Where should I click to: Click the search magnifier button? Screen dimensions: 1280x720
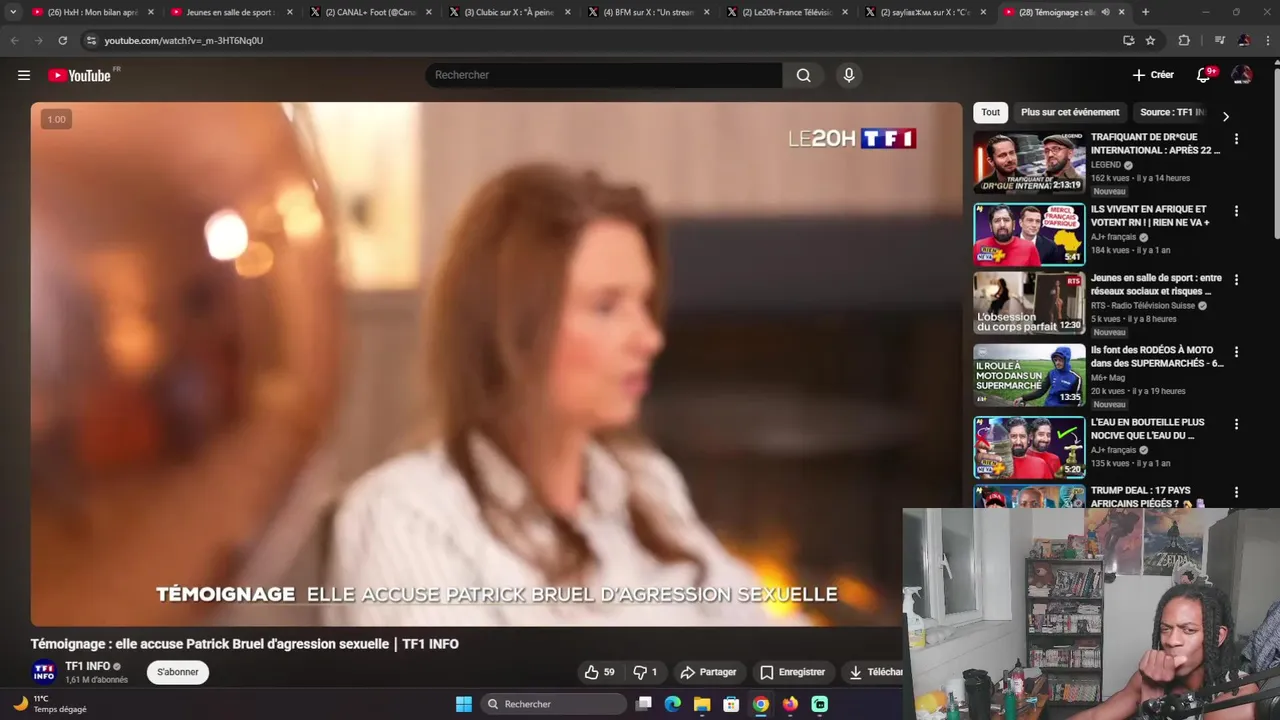[803, 75]
